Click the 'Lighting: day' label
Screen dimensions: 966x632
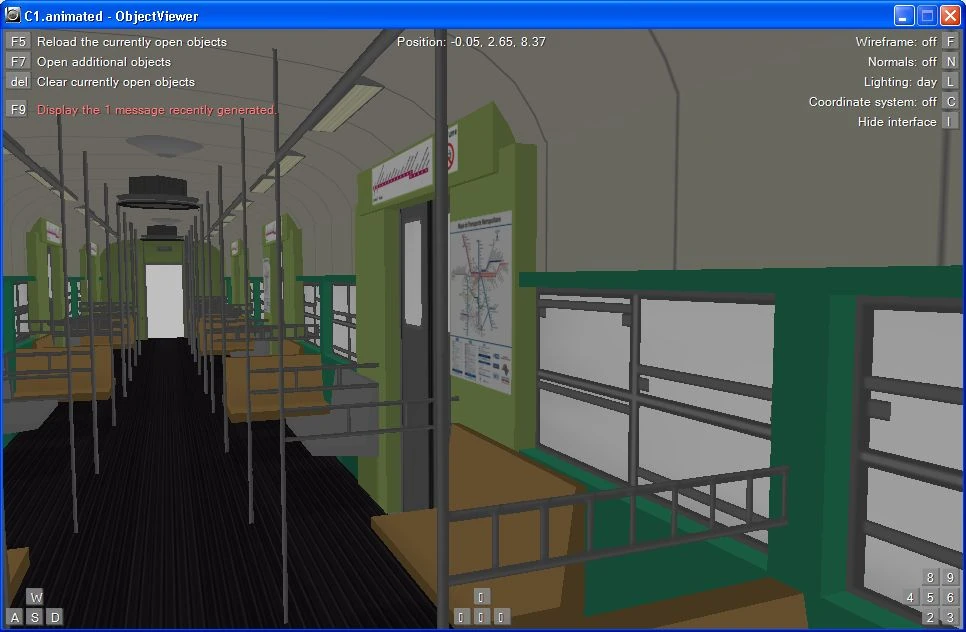pyautogui.click(x=900, y=82)
